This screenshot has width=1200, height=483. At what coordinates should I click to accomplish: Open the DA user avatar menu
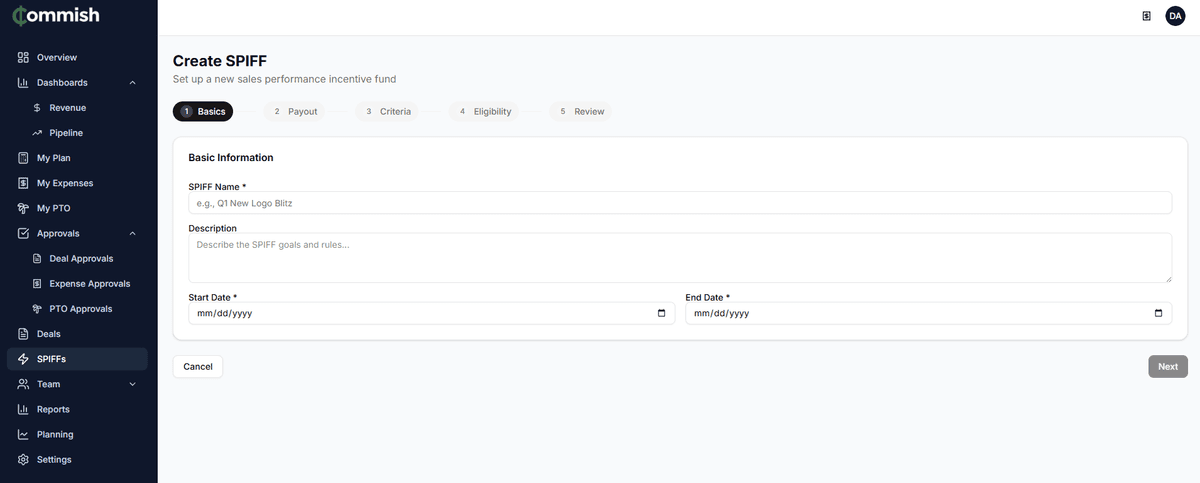(1175, 16)
